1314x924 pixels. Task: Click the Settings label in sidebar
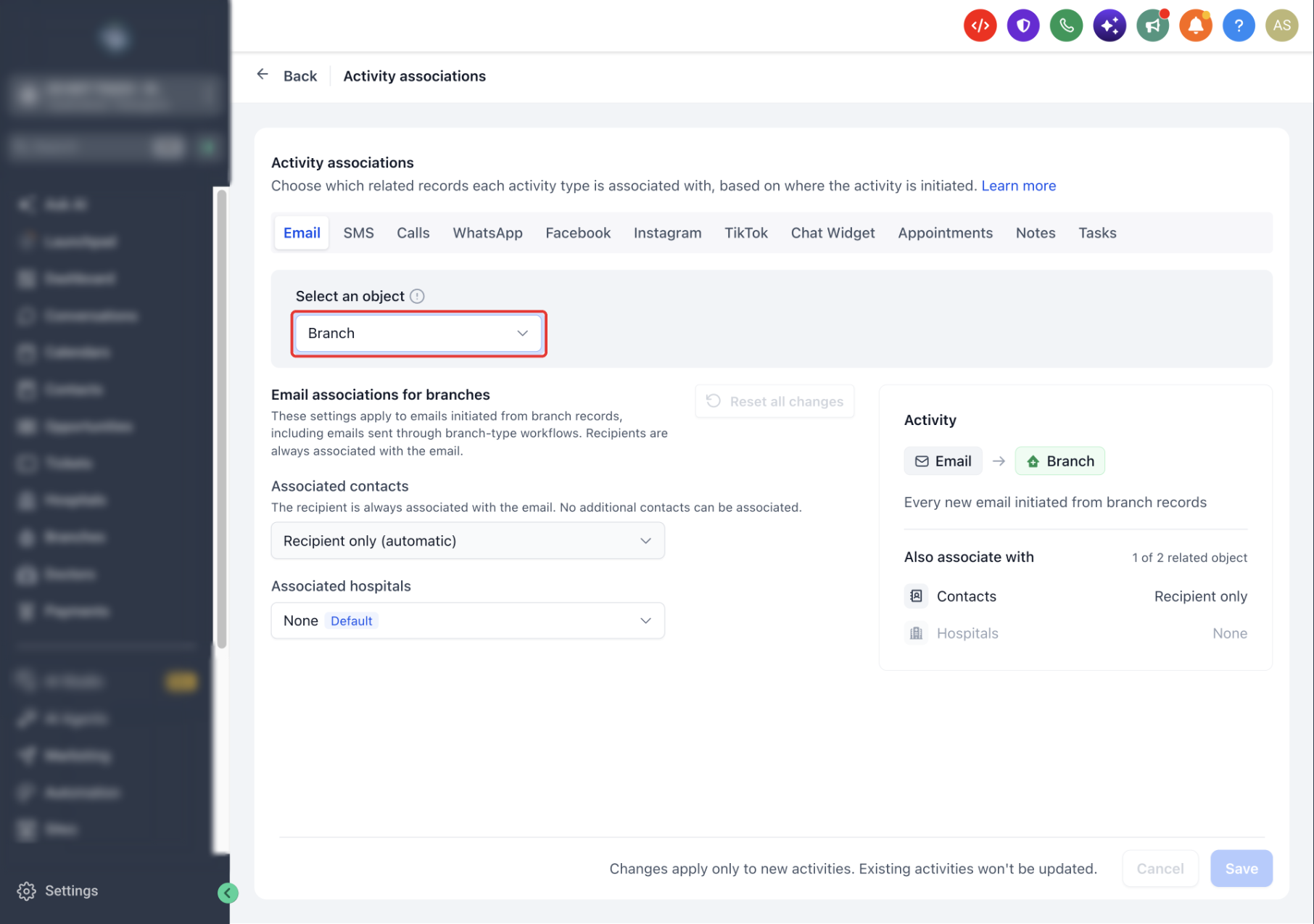(71, 891)
